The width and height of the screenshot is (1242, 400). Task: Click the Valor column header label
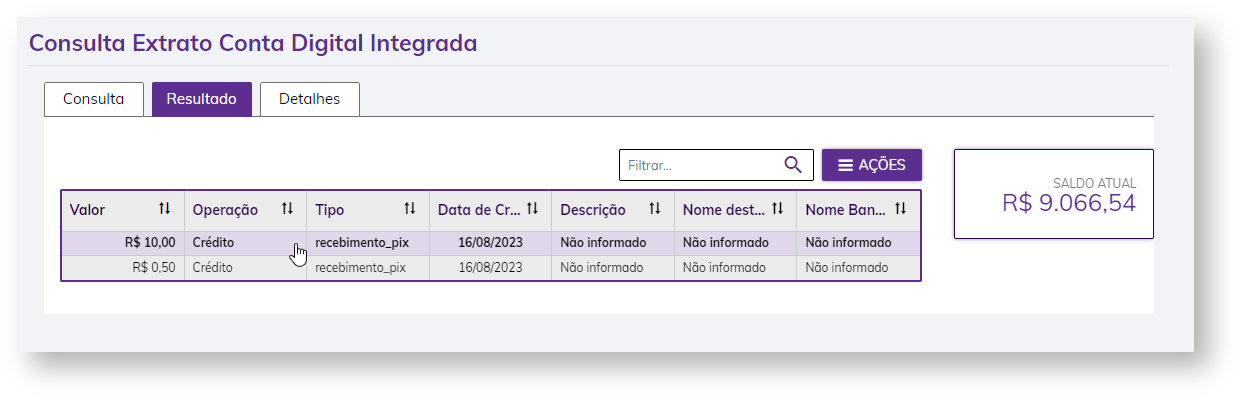point(88,210)
